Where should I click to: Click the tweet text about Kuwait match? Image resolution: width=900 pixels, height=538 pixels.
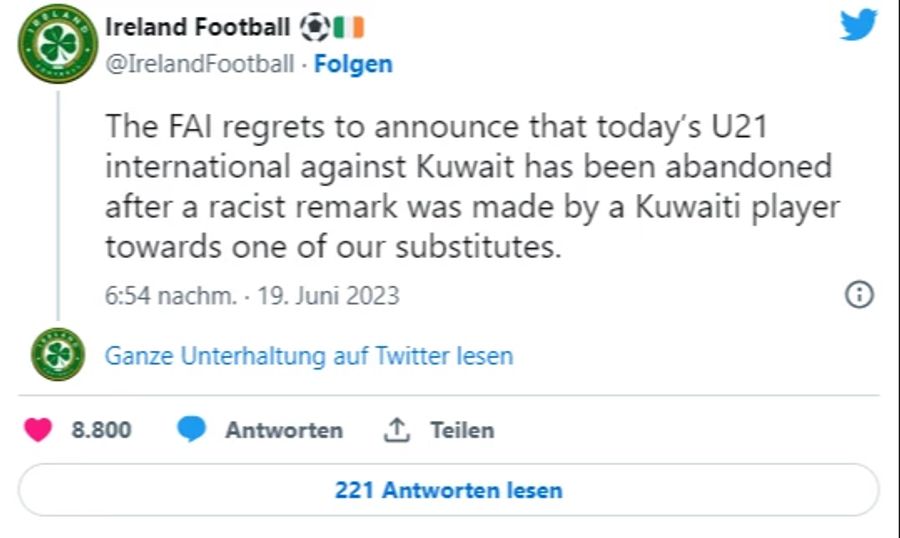pos(472,186)
